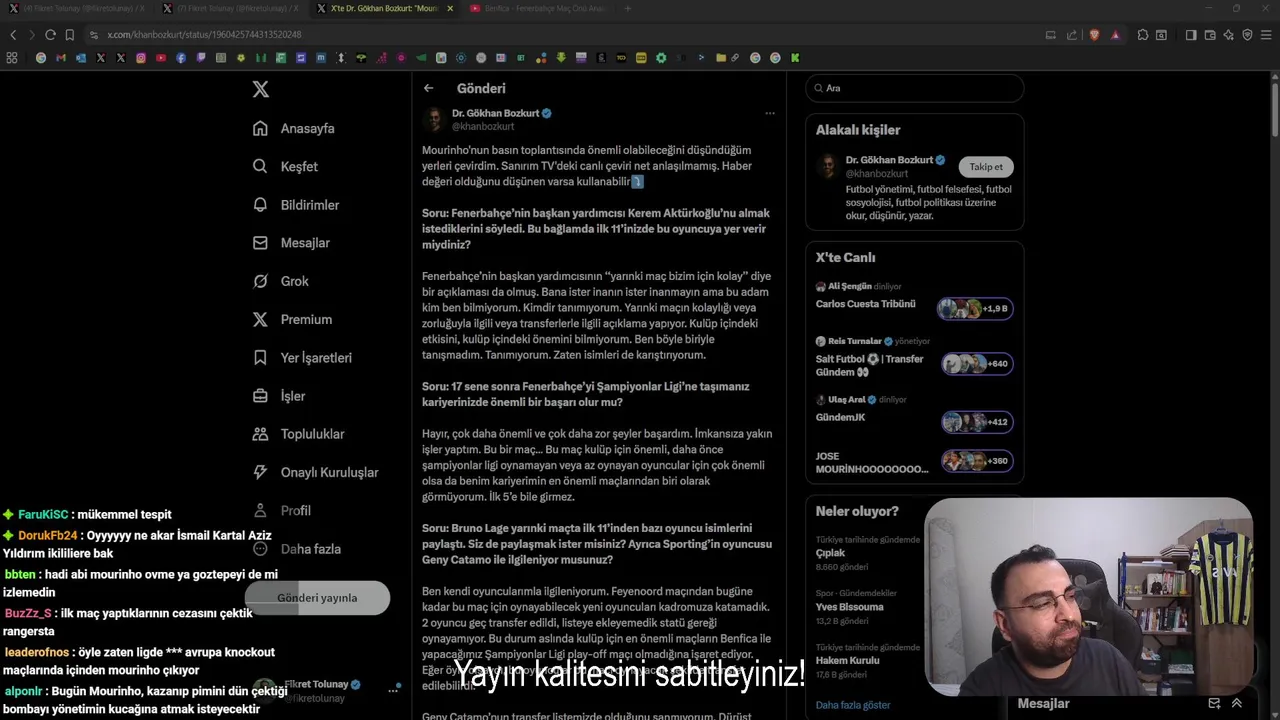Click Takip et follow button

tap(986, 167)
